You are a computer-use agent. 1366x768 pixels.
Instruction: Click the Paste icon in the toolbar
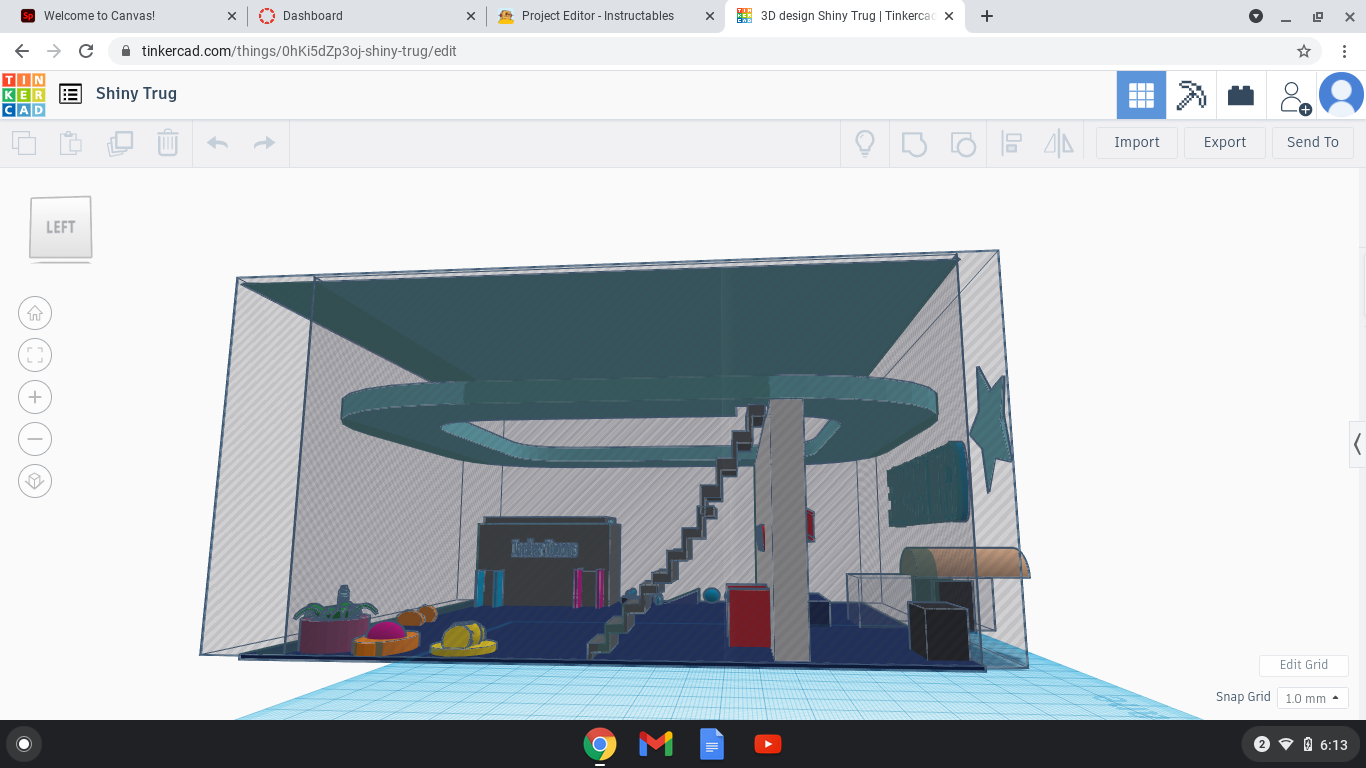tap(70, 143)
